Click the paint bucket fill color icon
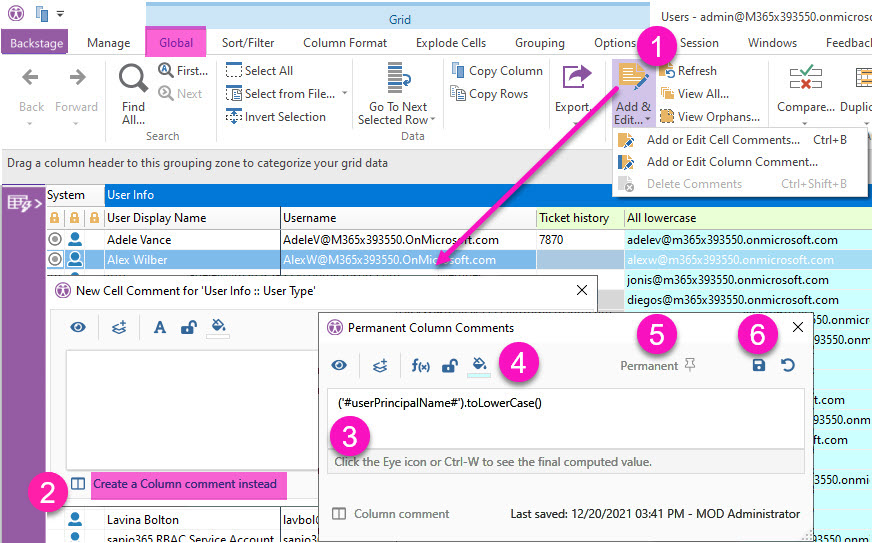872x543 pixels. coord(479,366)
